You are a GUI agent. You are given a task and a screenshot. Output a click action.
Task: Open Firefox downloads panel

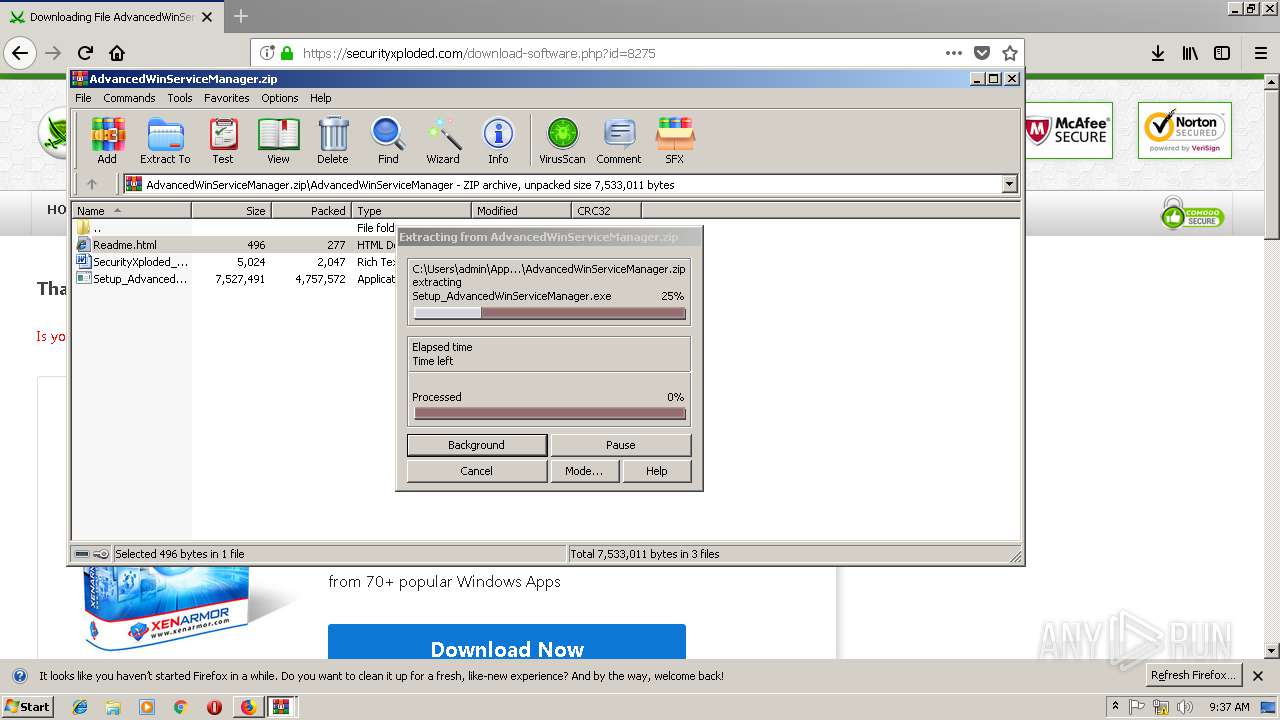[1157, 53]
